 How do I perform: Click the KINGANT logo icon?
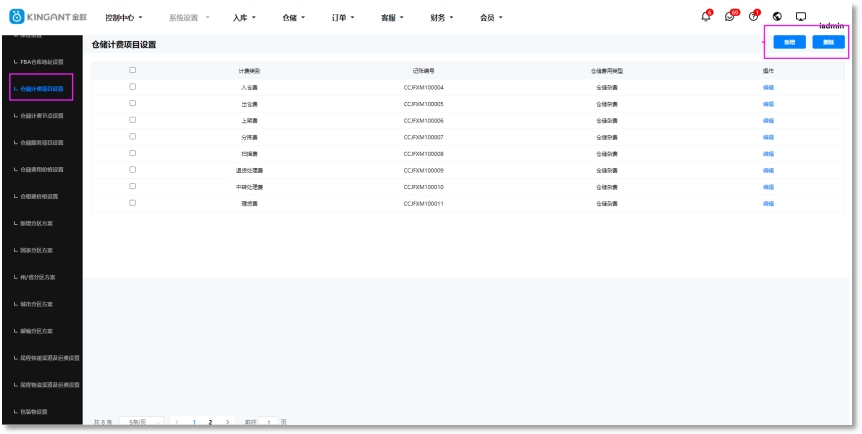16,17
